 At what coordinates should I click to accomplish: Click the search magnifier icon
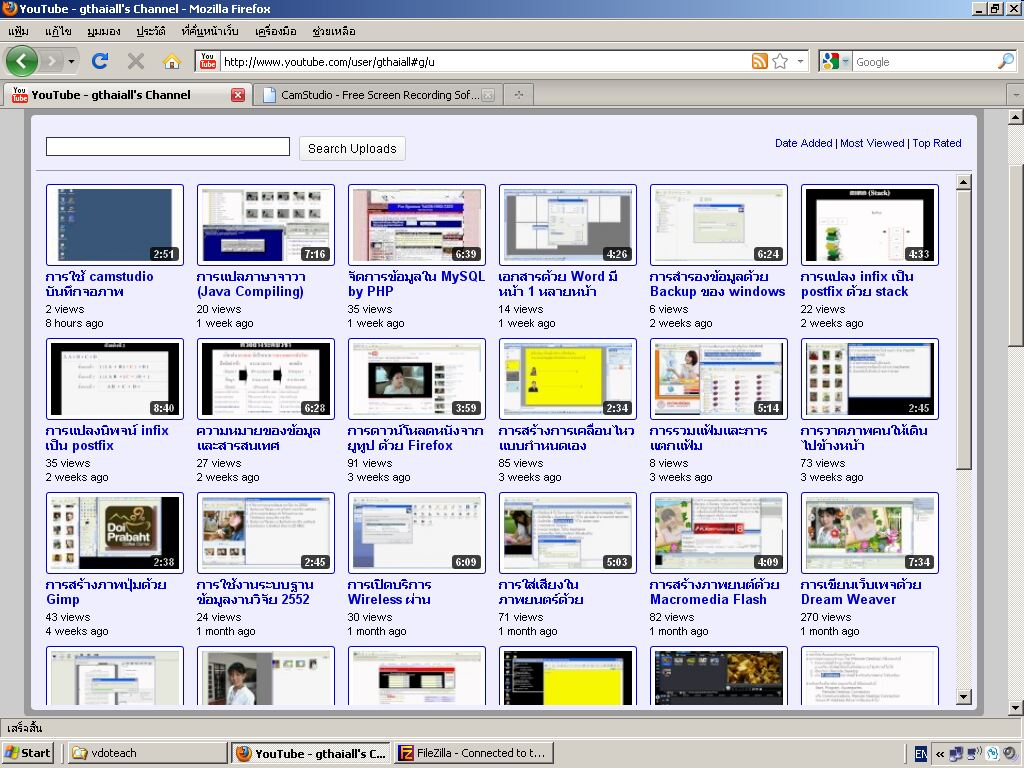[x=1006, y=61]
